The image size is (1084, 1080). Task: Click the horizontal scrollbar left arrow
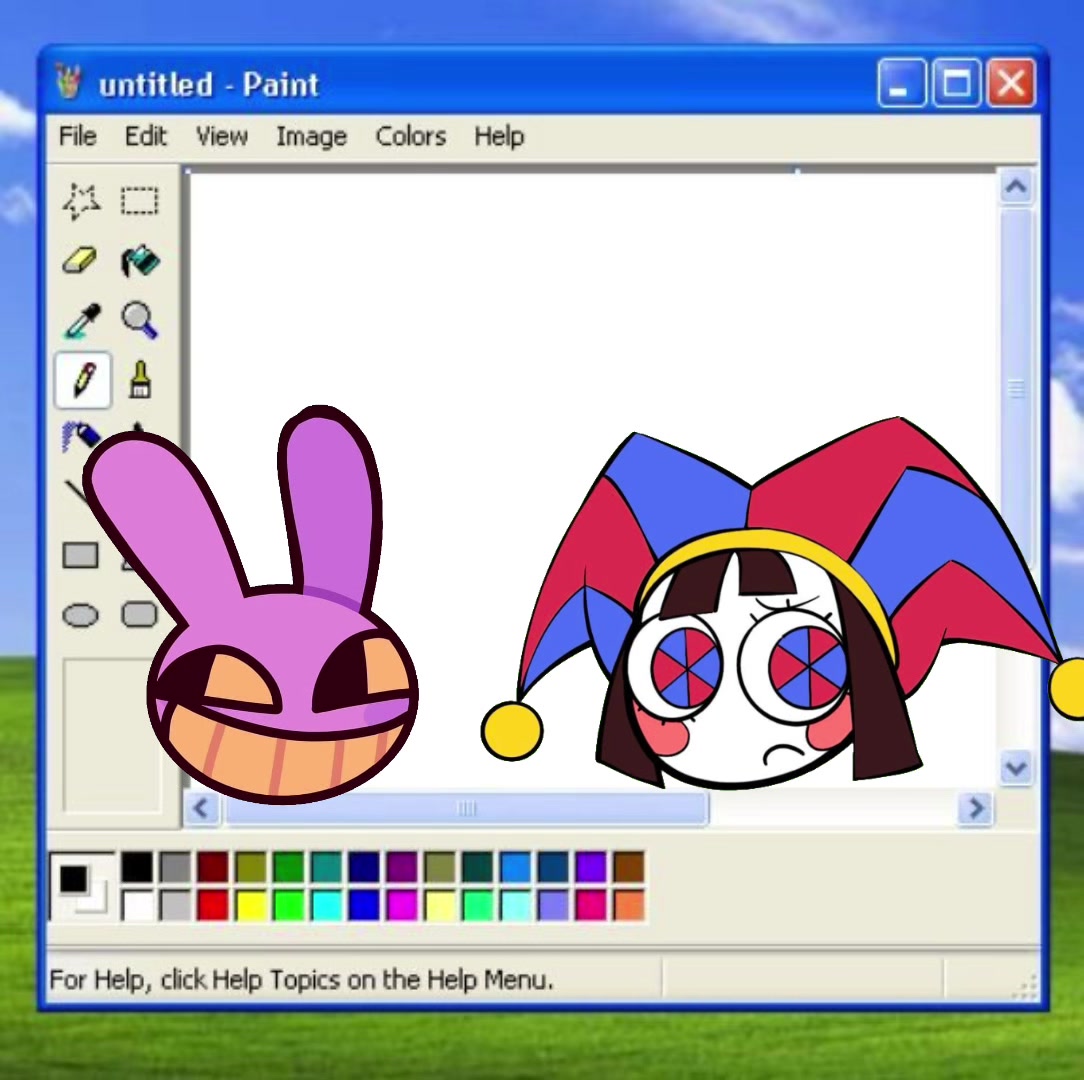tap(201, 808)
